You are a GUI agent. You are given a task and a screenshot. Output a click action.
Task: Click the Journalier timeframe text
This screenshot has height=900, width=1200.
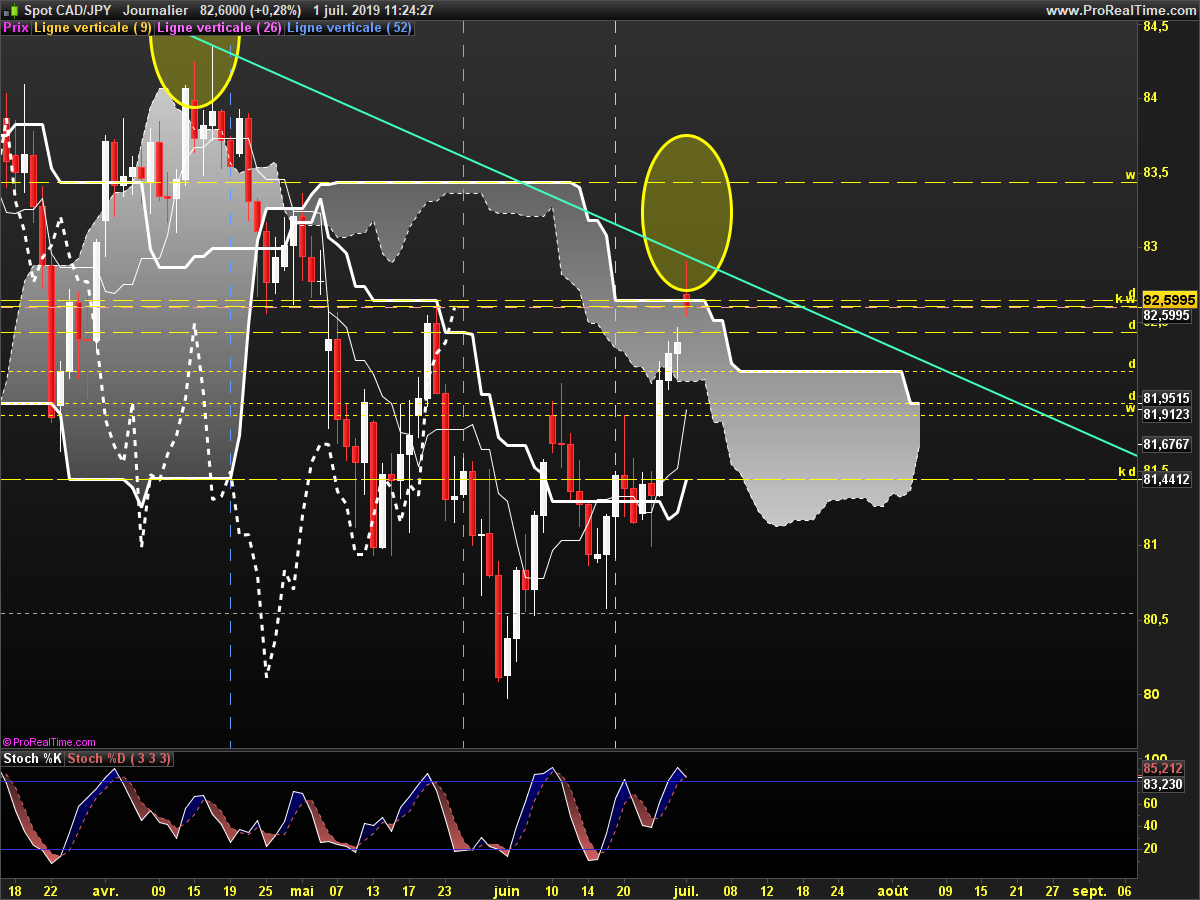(155, 10)
